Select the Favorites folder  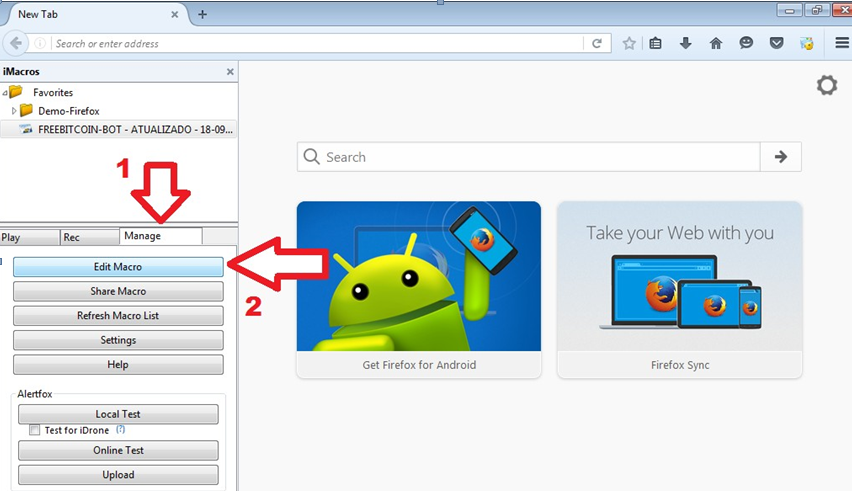click(53, 92)
